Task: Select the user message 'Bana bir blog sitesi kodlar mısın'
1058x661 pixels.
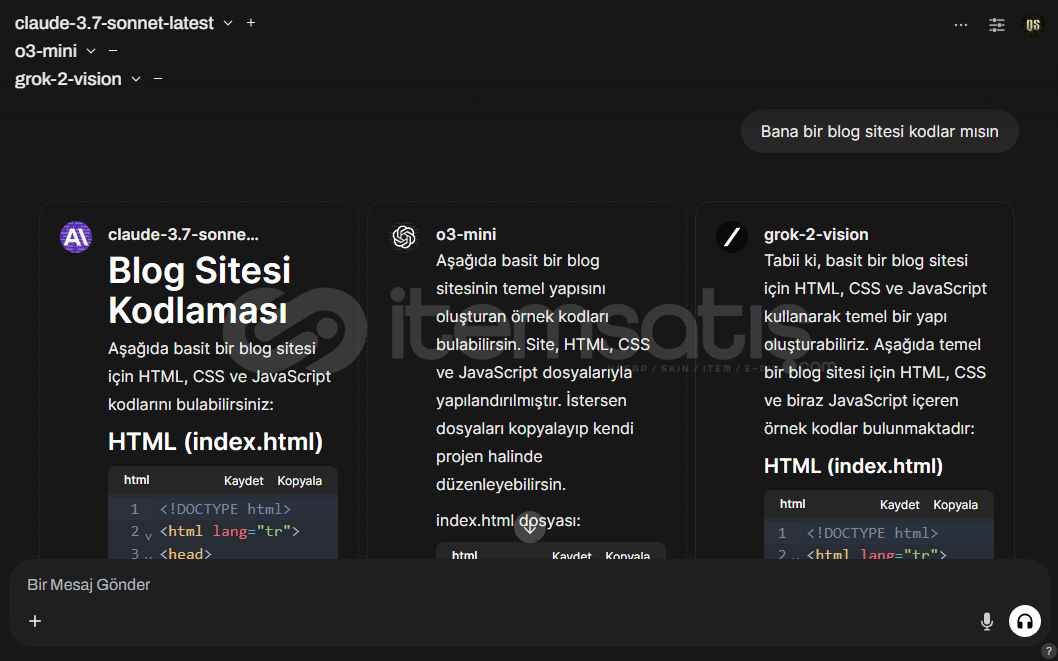Action: (x=879, y=132)
